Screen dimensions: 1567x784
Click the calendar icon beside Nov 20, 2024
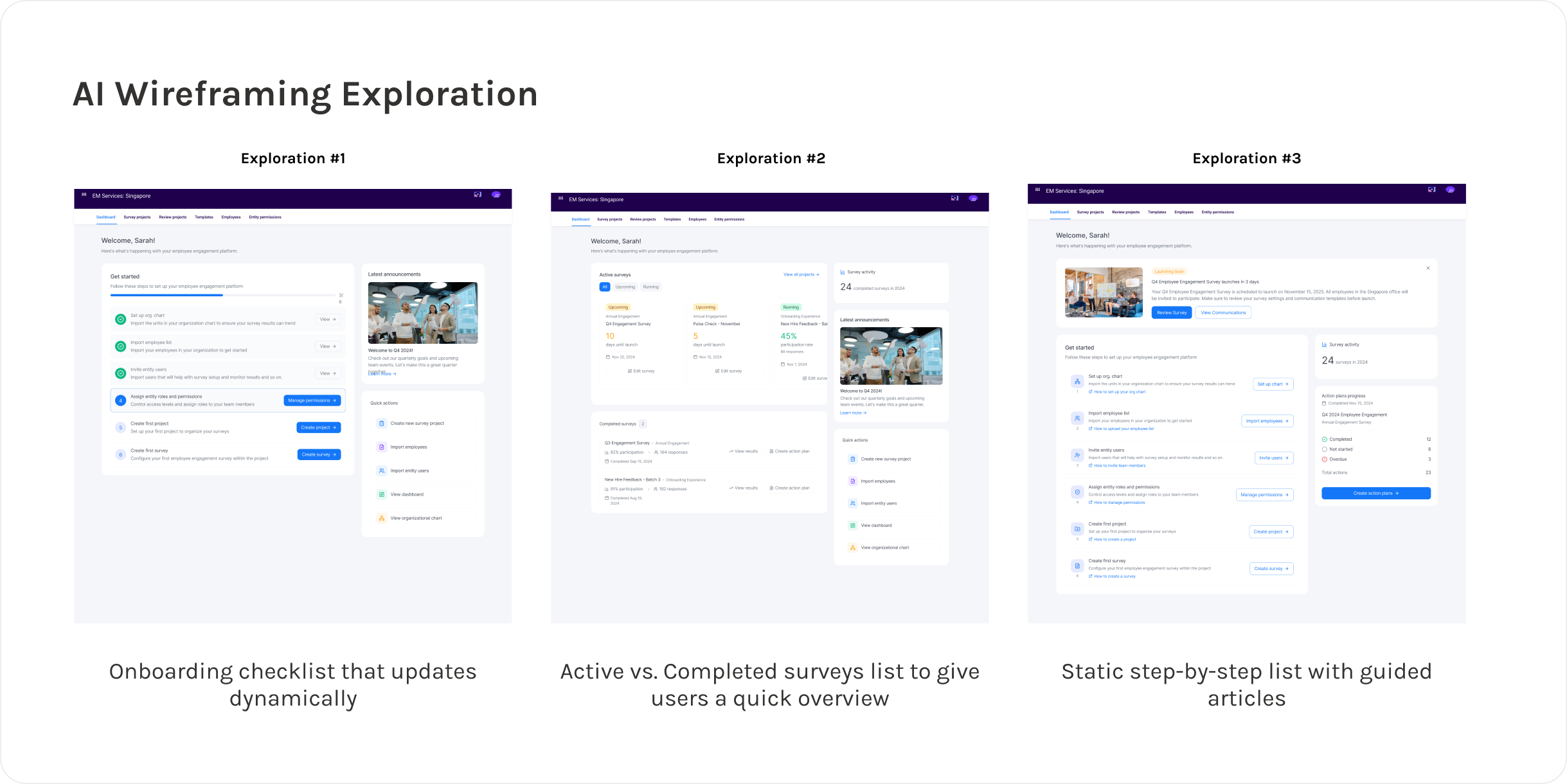point(608,357)
